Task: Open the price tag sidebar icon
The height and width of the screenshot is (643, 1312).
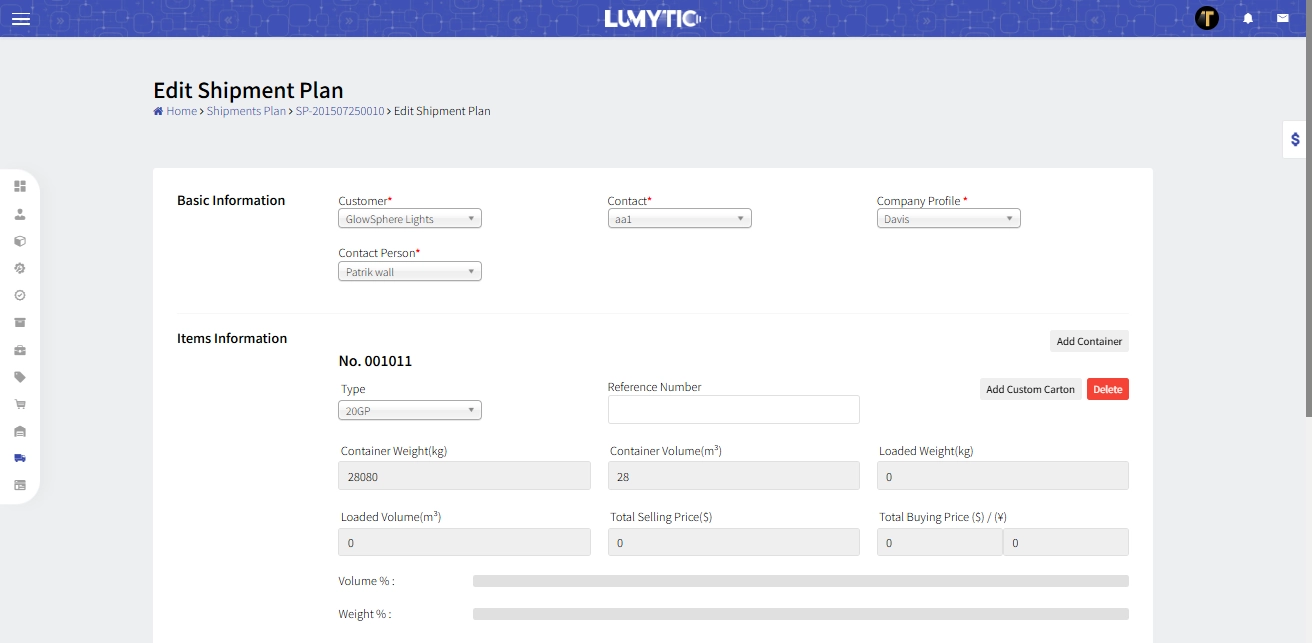Action: coord(20,377)
